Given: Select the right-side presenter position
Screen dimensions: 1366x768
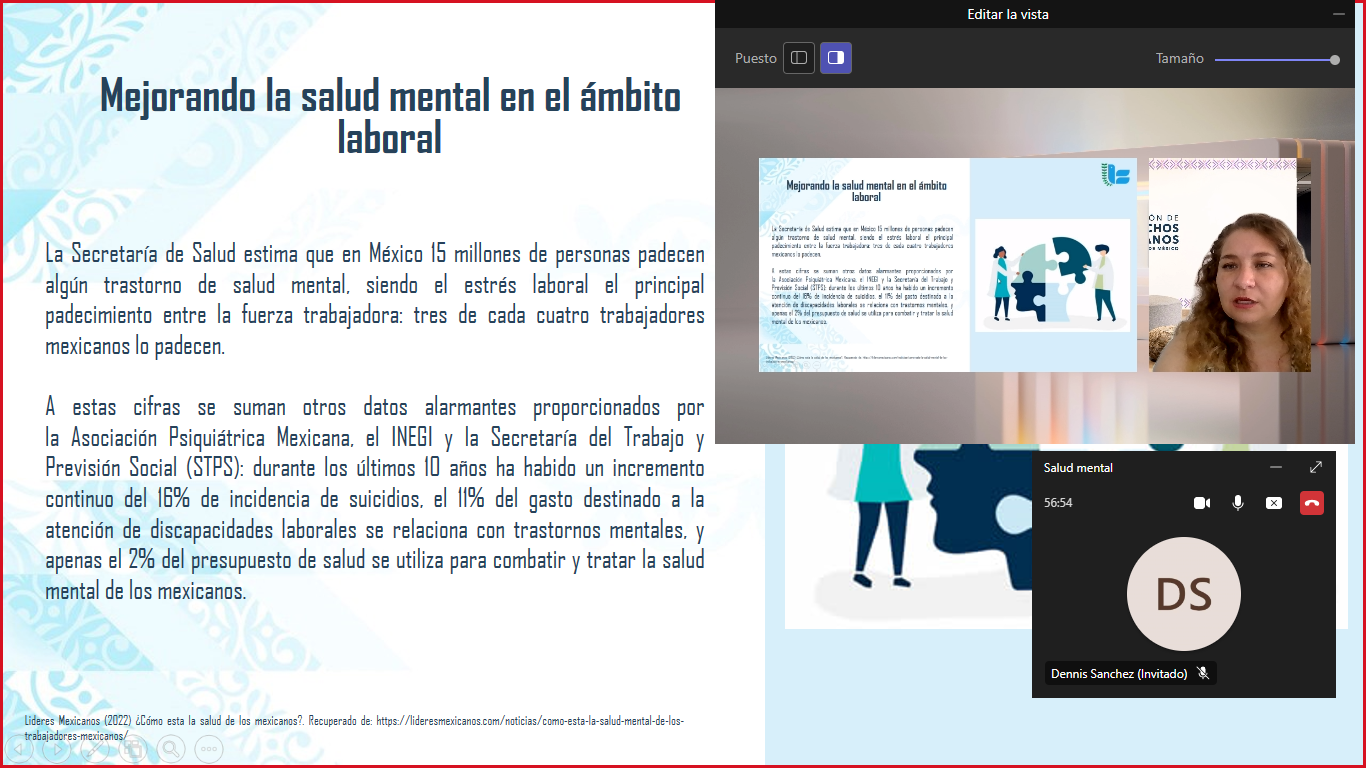Looking at the screenshot, I should click(x=836, y=58).
